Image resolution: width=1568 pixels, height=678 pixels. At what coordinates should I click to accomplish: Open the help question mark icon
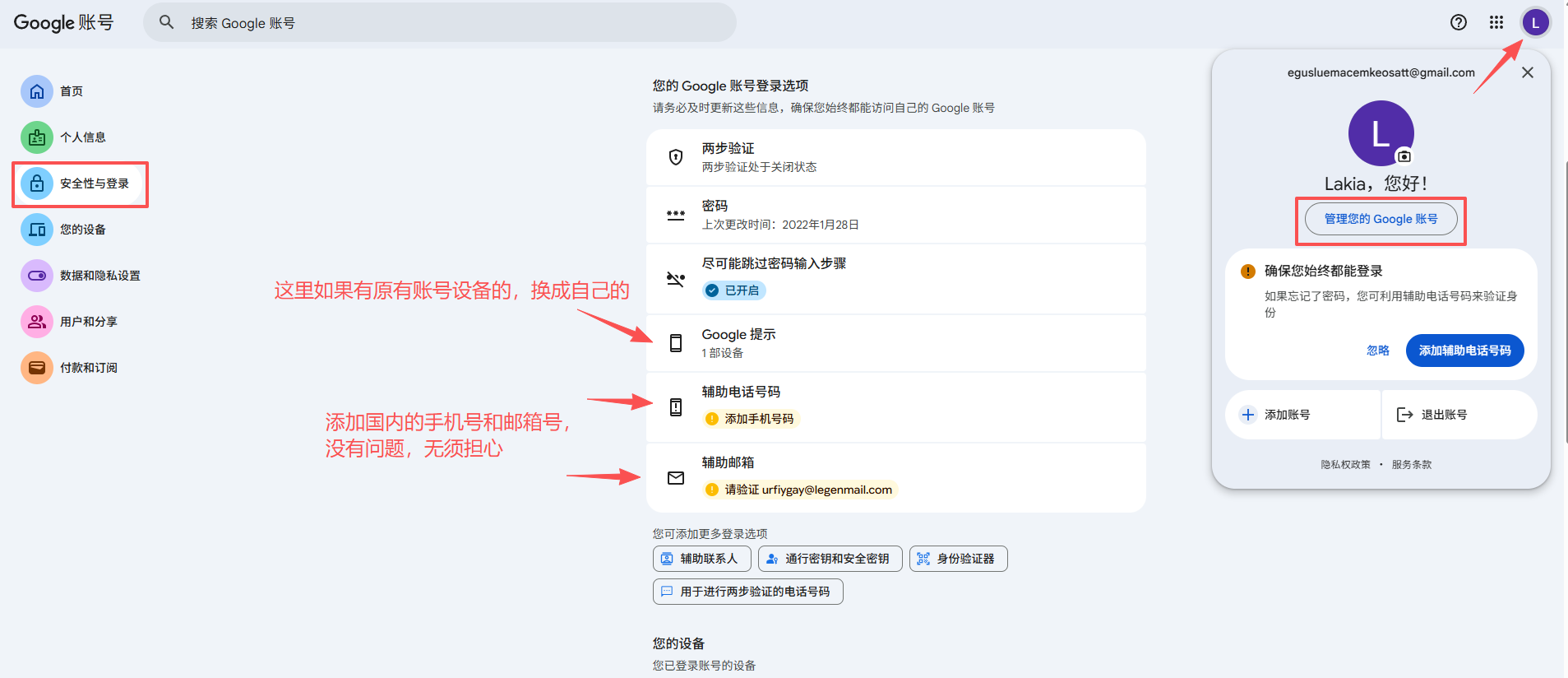[1459, 22]
